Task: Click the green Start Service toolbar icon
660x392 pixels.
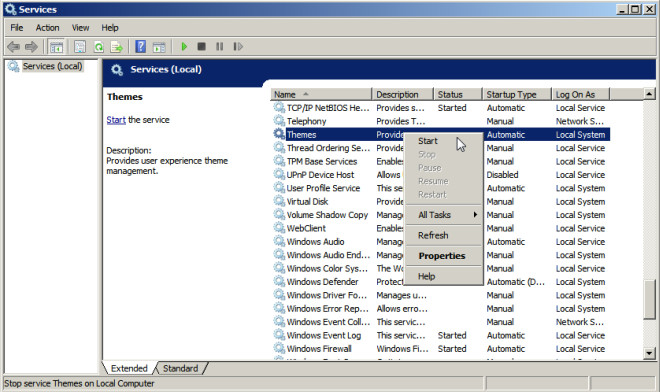Action: (x=184, y=46)
